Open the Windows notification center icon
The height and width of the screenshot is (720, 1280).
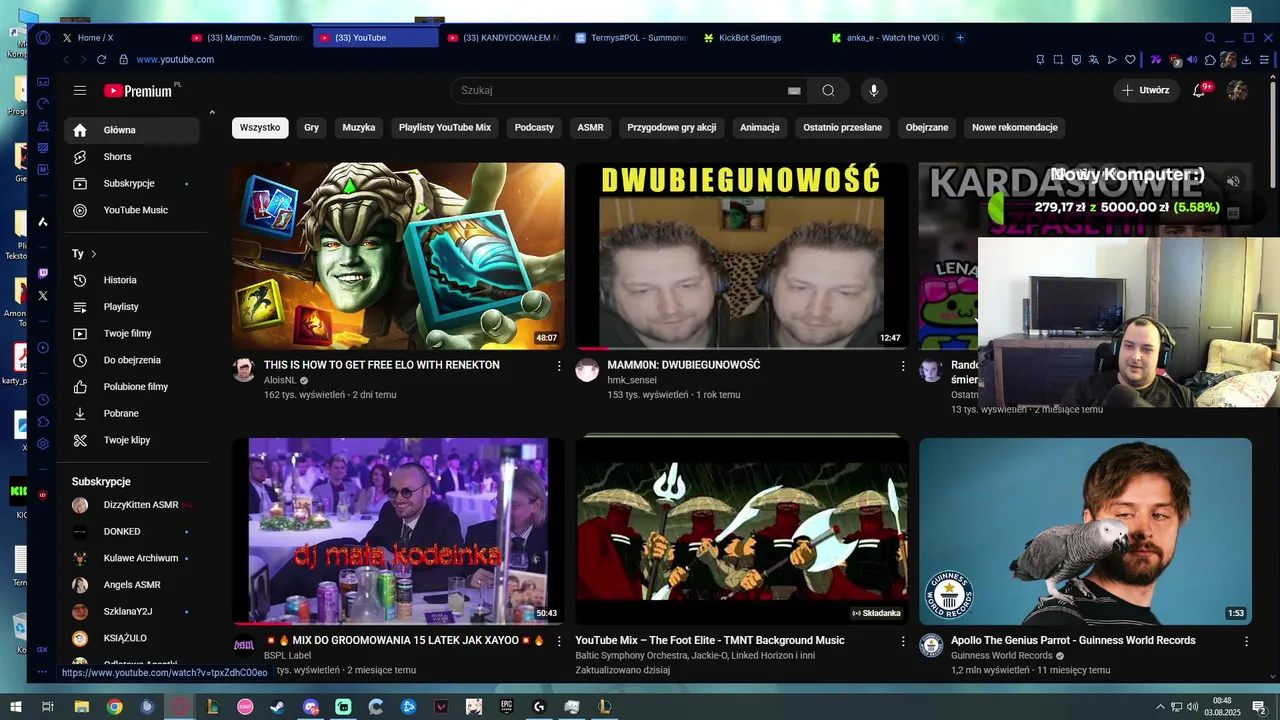coord(1259,707)
